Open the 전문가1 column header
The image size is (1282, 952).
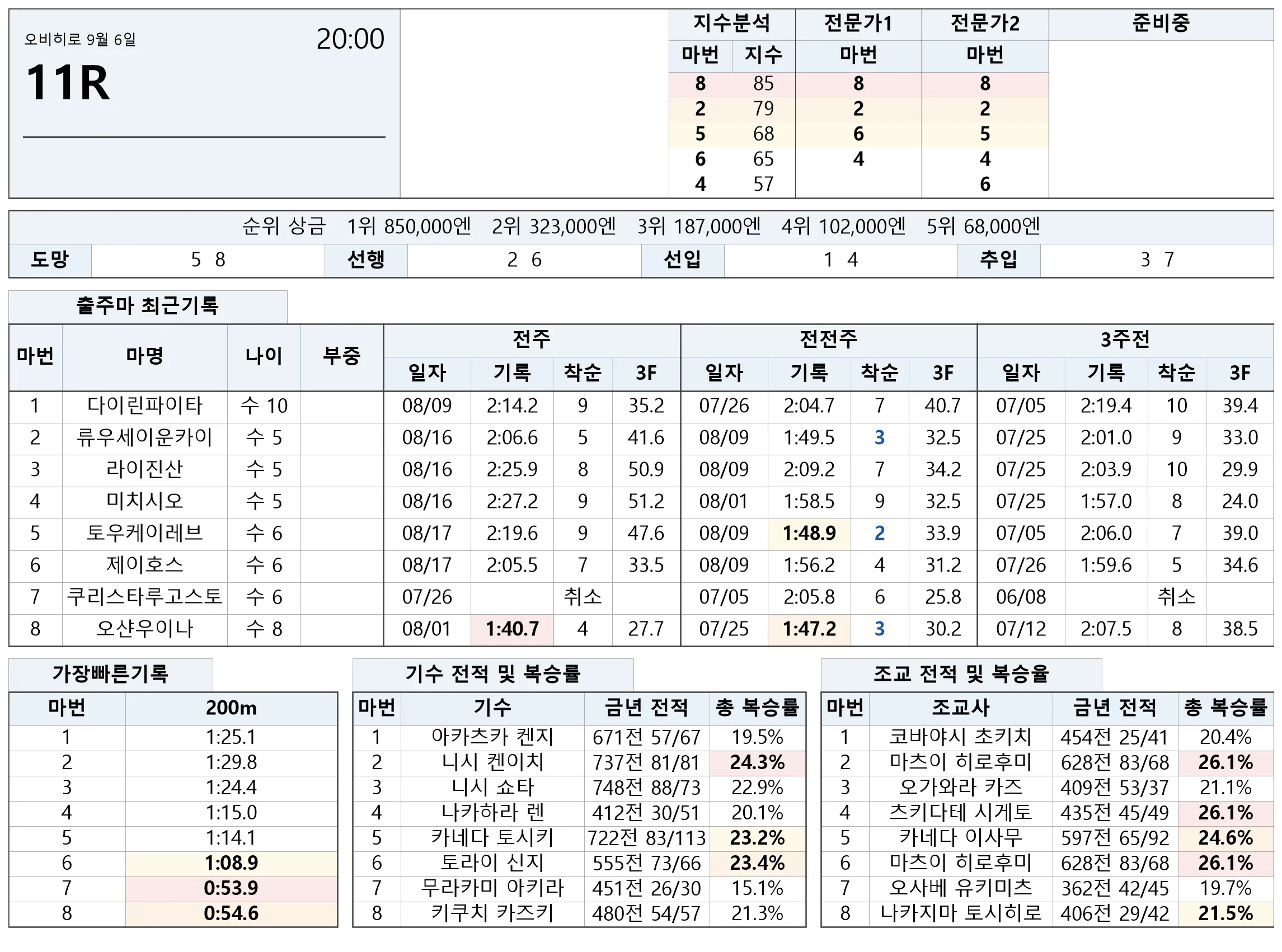(858, 23)
